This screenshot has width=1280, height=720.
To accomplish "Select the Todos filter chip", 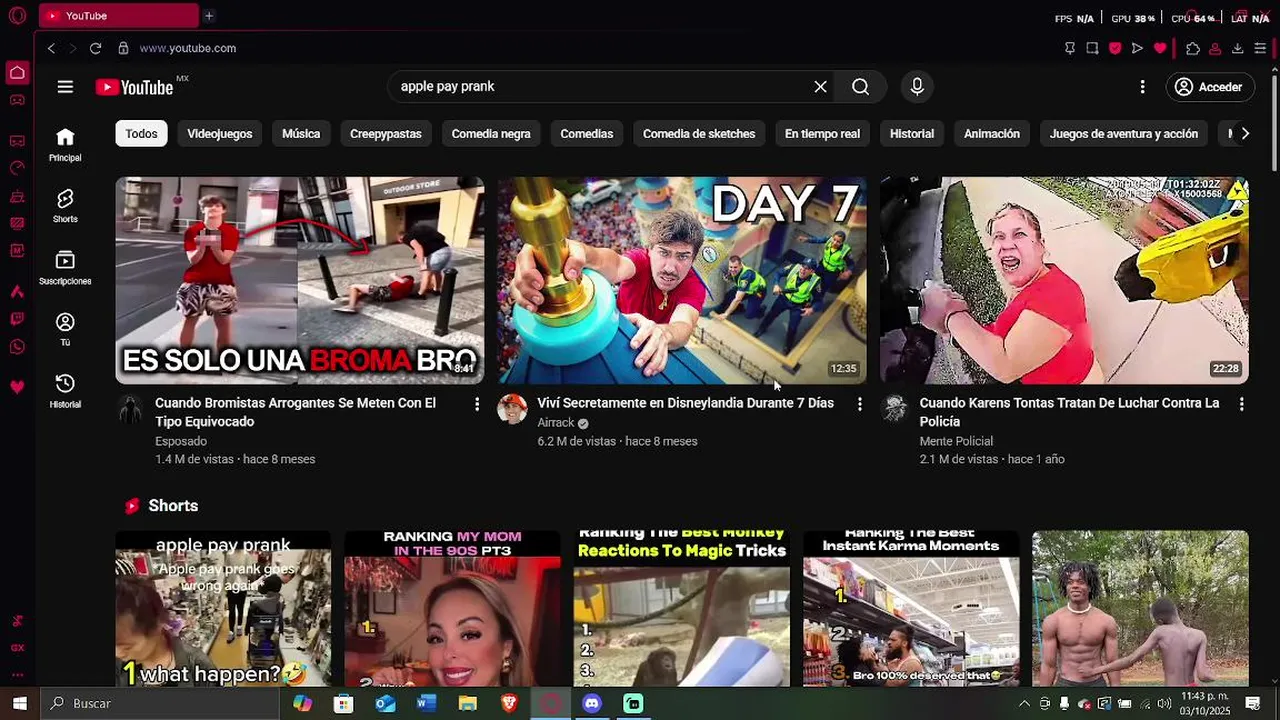I will 141,134.
